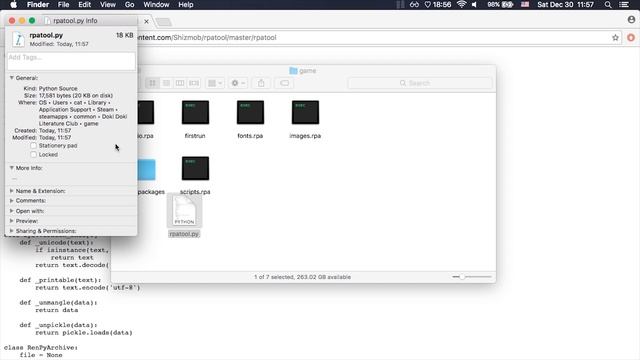Switch Finder to icon view
Screen dimensions: 640x360
pos(152,83)
